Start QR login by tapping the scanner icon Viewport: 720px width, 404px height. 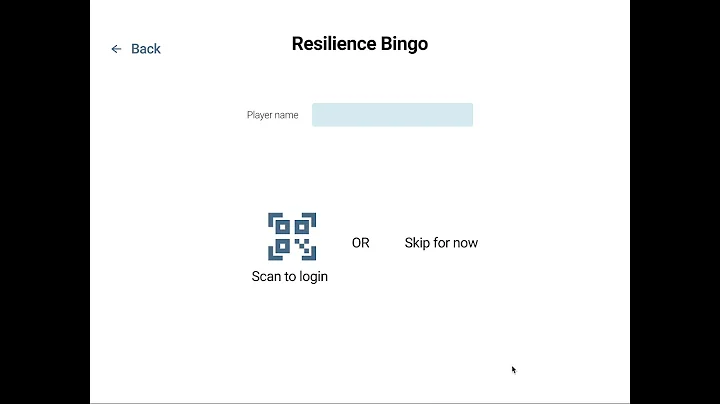tap(292, 236)
